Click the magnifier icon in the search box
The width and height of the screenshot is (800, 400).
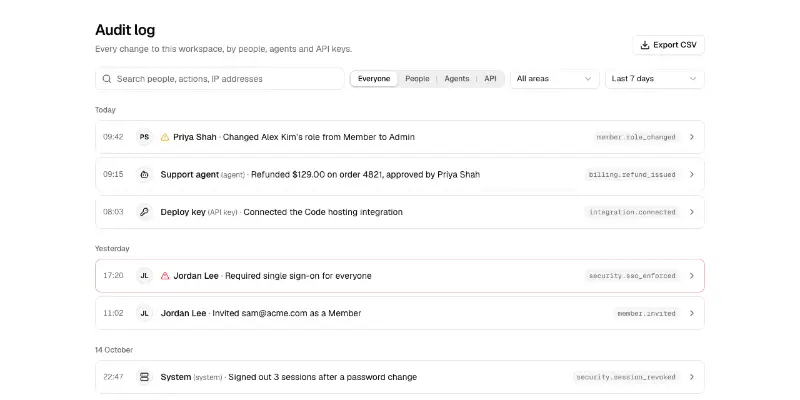107,79
